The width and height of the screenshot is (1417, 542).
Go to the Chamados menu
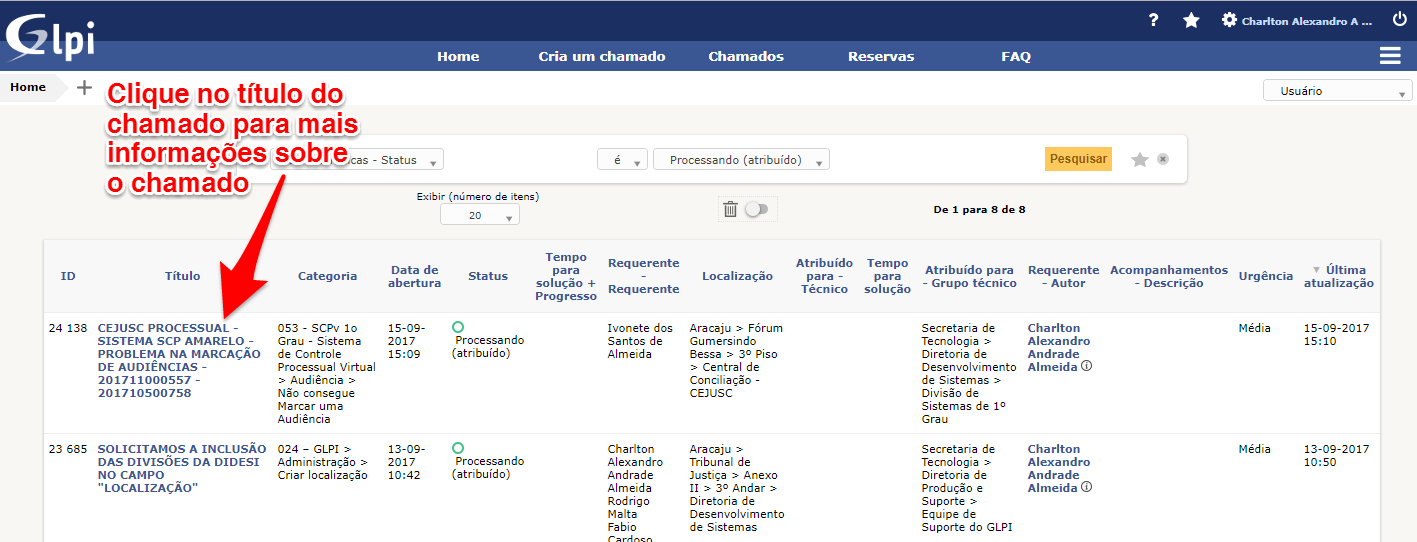(x=746, y=57)
